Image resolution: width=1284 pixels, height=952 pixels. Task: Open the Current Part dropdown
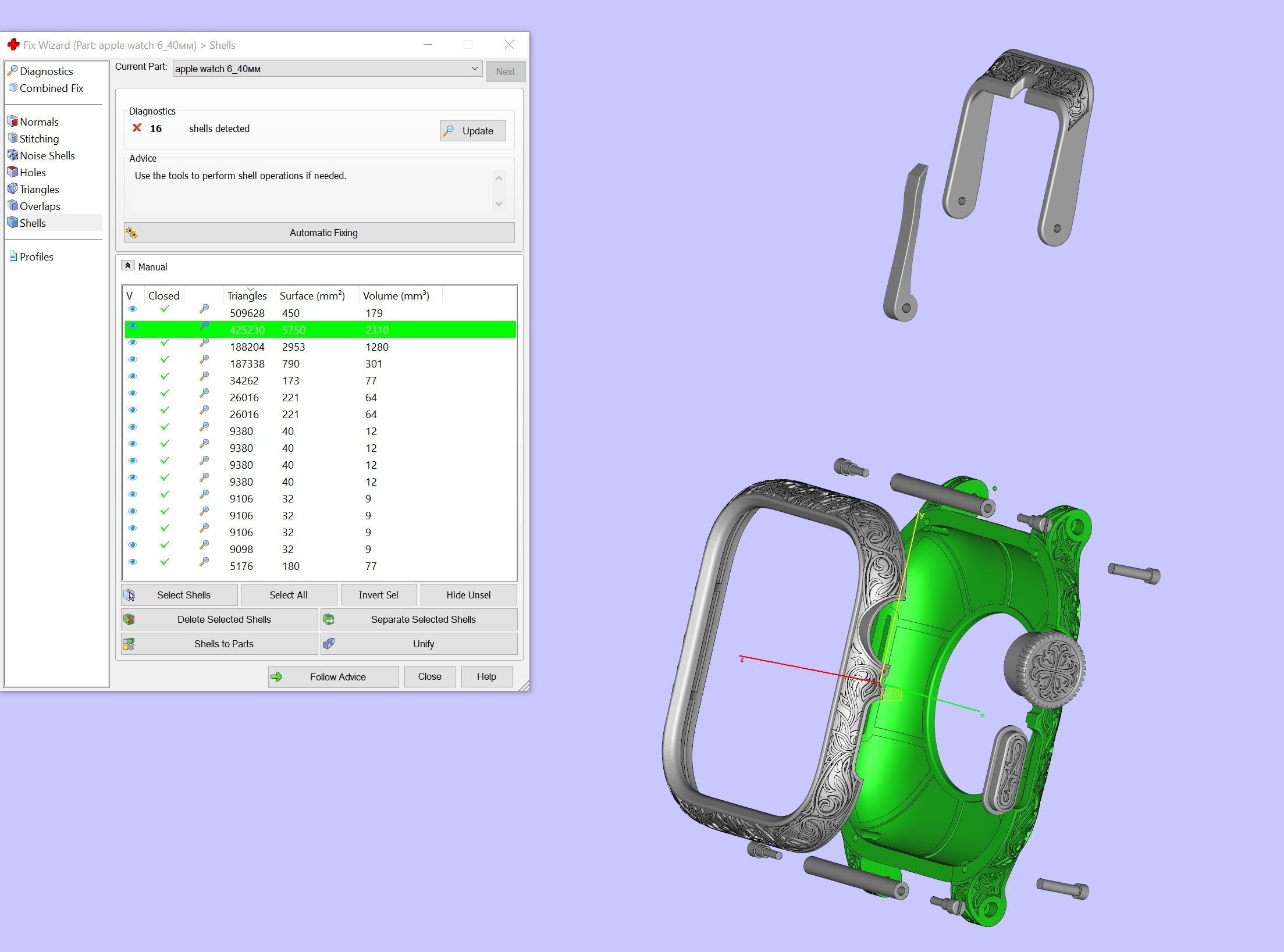(474, 69)
